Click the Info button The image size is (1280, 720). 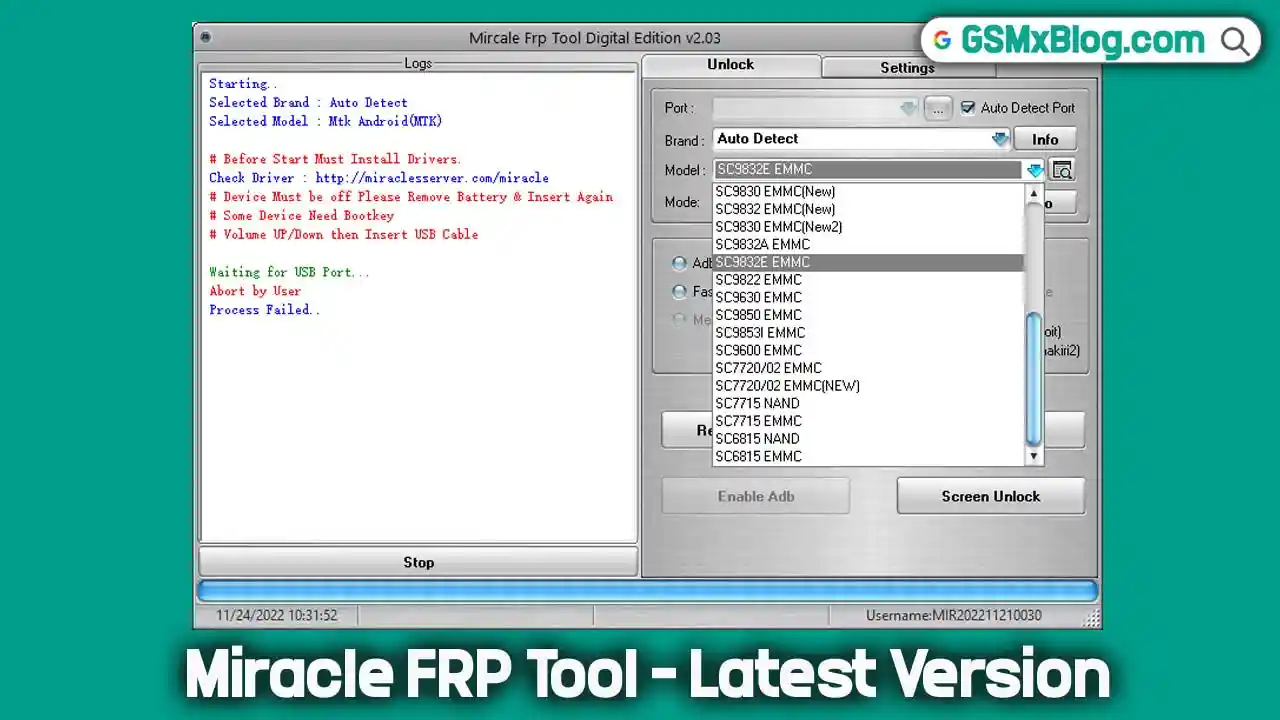(1044, 138)
